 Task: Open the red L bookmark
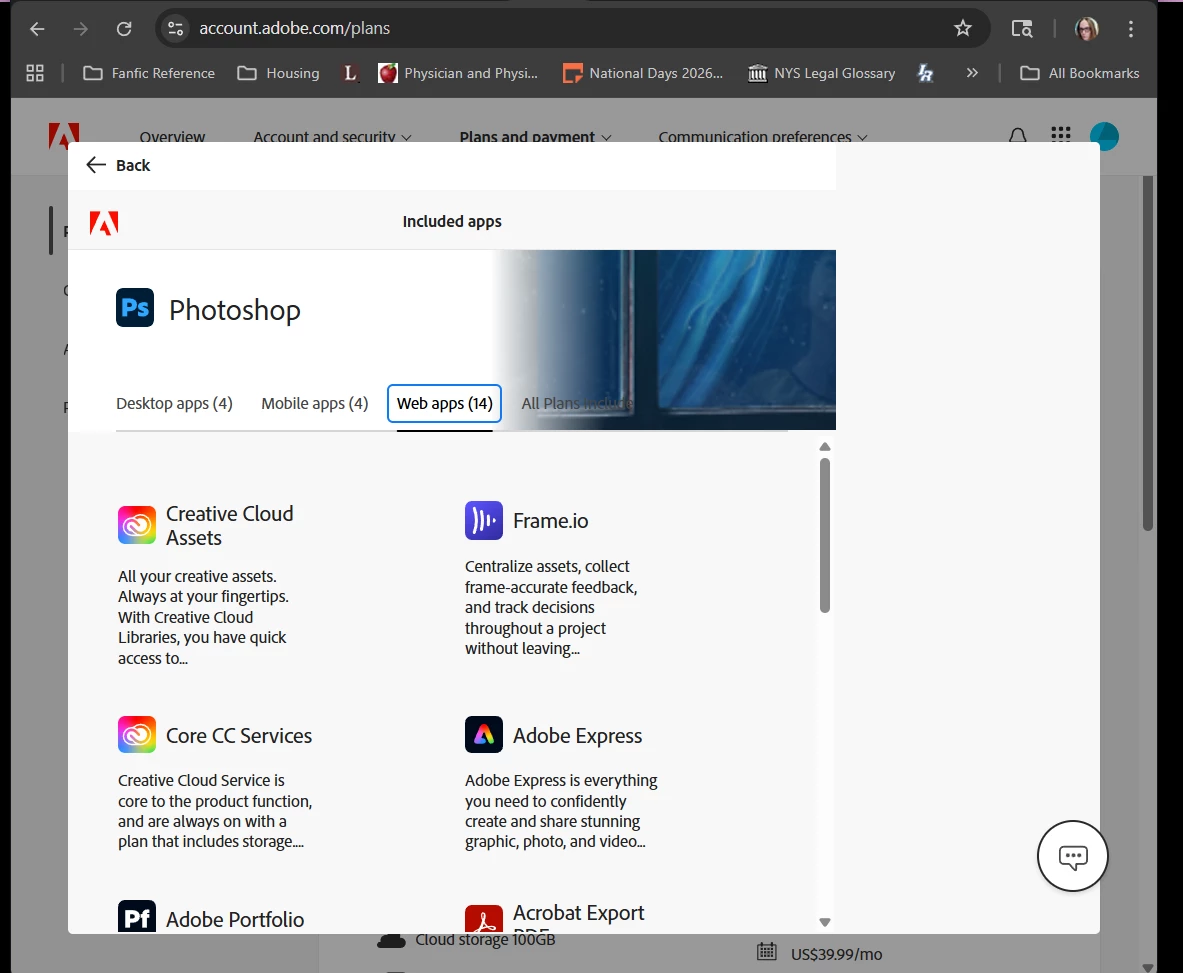coord(350,73)
